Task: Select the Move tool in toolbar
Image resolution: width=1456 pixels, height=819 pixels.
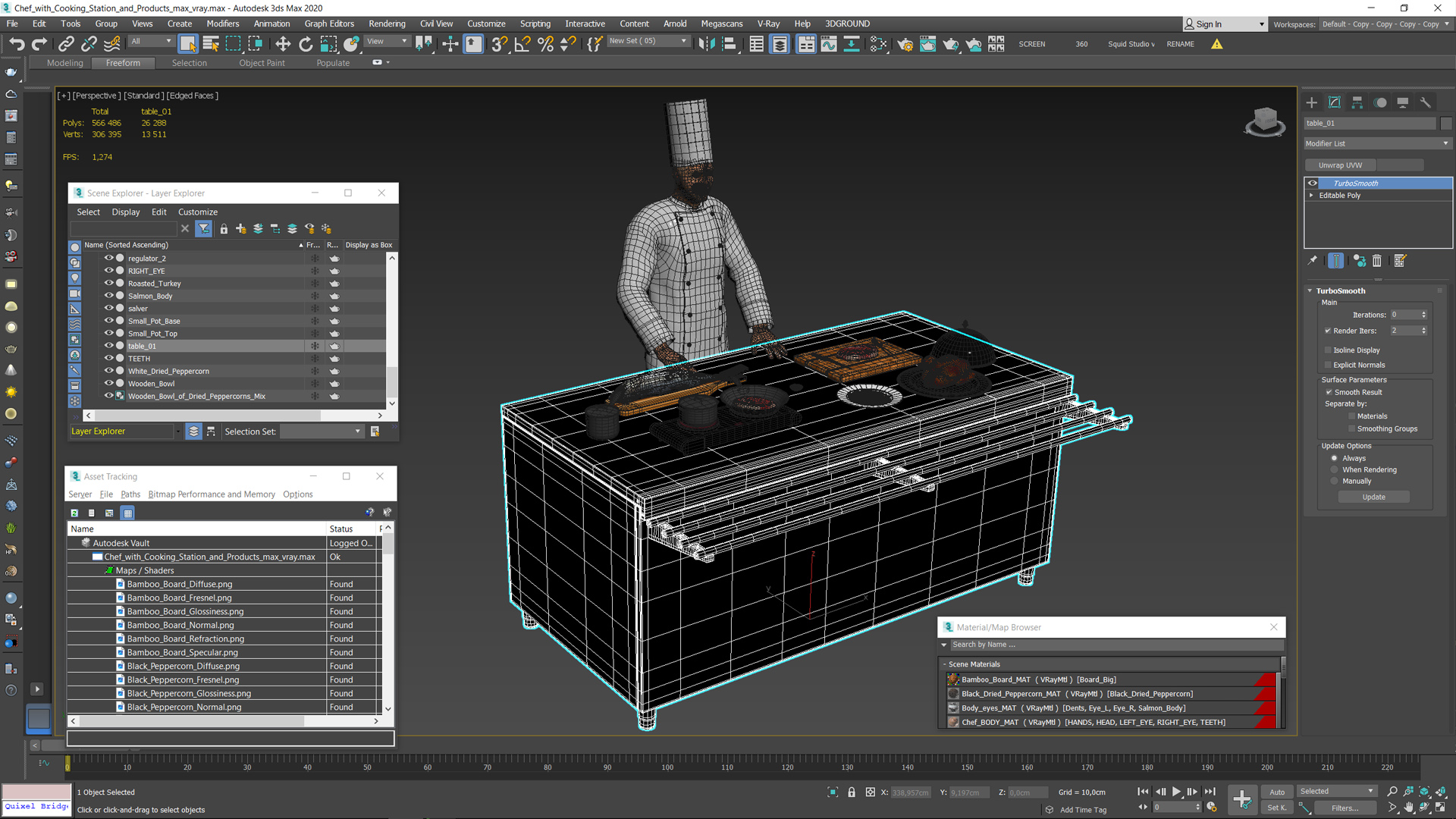Action: 282,43
